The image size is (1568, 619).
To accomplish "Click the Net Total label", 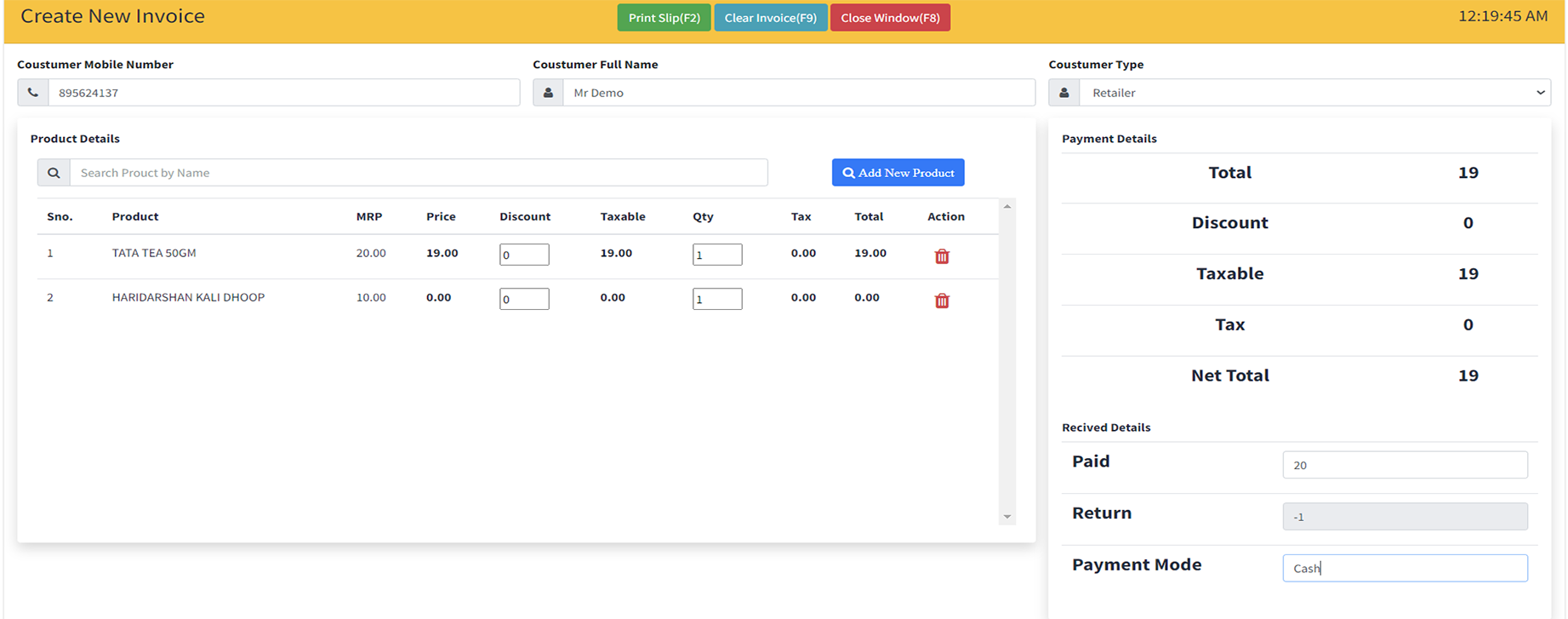I will pos(1230,375).
